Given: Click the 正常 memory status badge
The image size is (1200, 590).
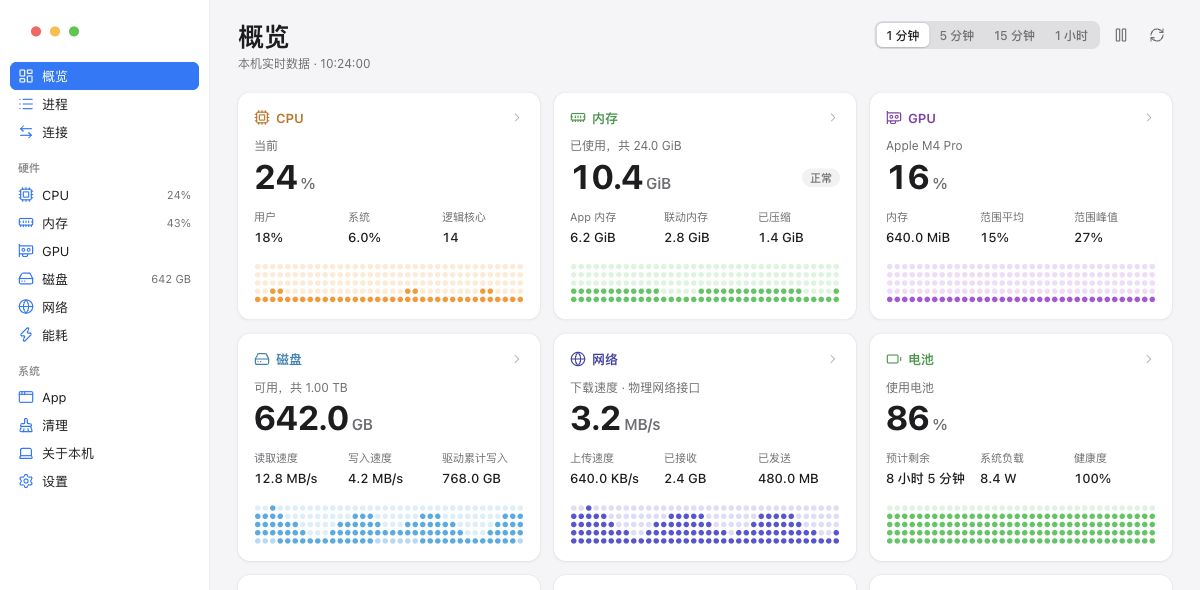Looking at the screenshot, I should point(821,178).
